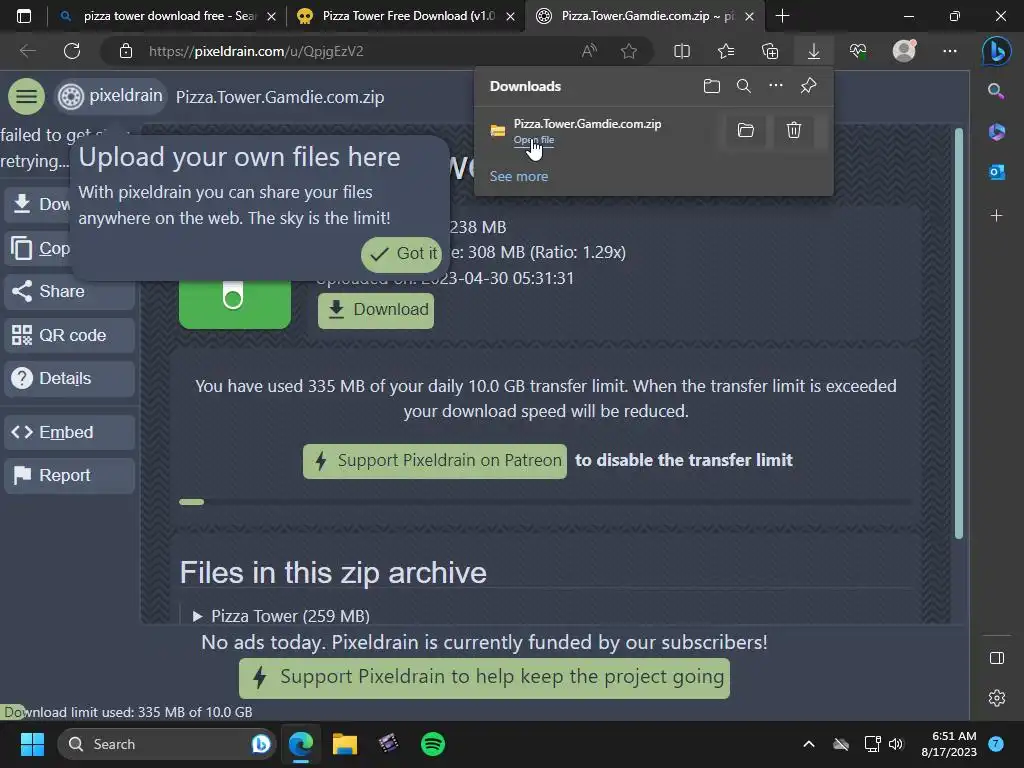The image size is (1024, 768).
Task: Delete Pizza.Tower.Gamdie.com.zip download entry
Action: pyautogui.click(x=793, y=131)
